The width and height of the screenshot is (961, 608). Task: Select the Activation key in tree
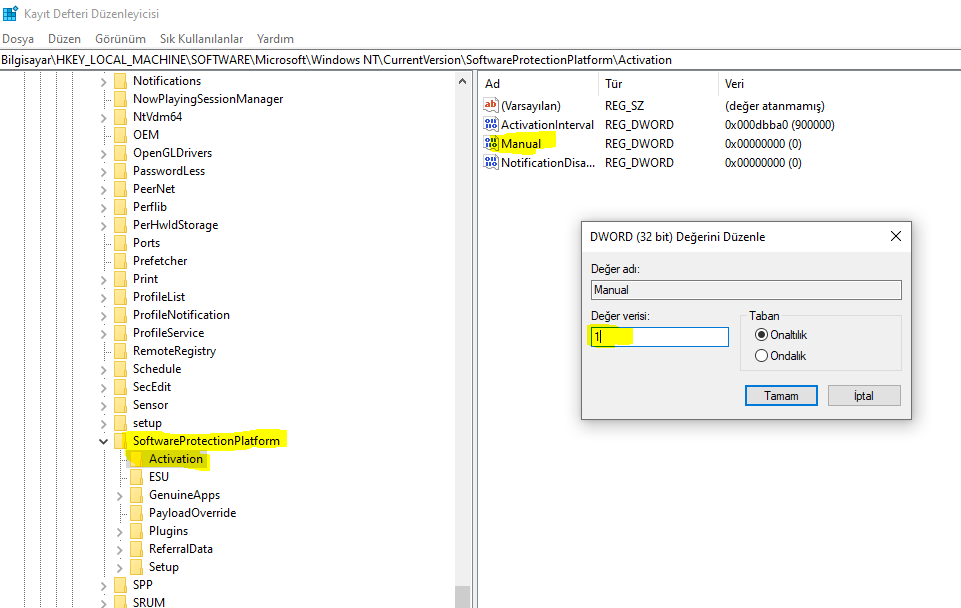175,459
